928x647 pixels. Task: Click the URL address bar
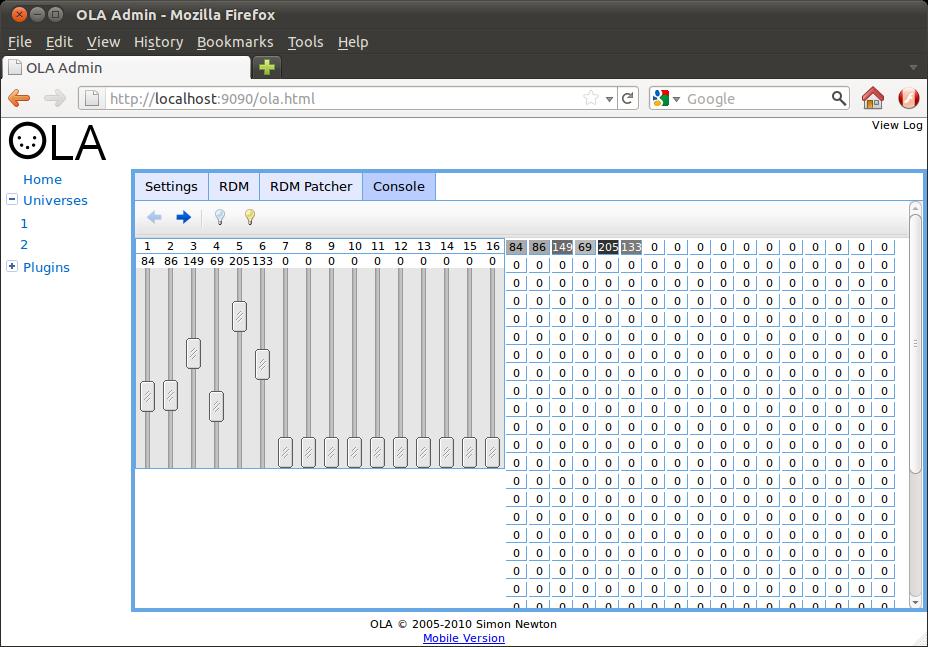pos(340,98)
